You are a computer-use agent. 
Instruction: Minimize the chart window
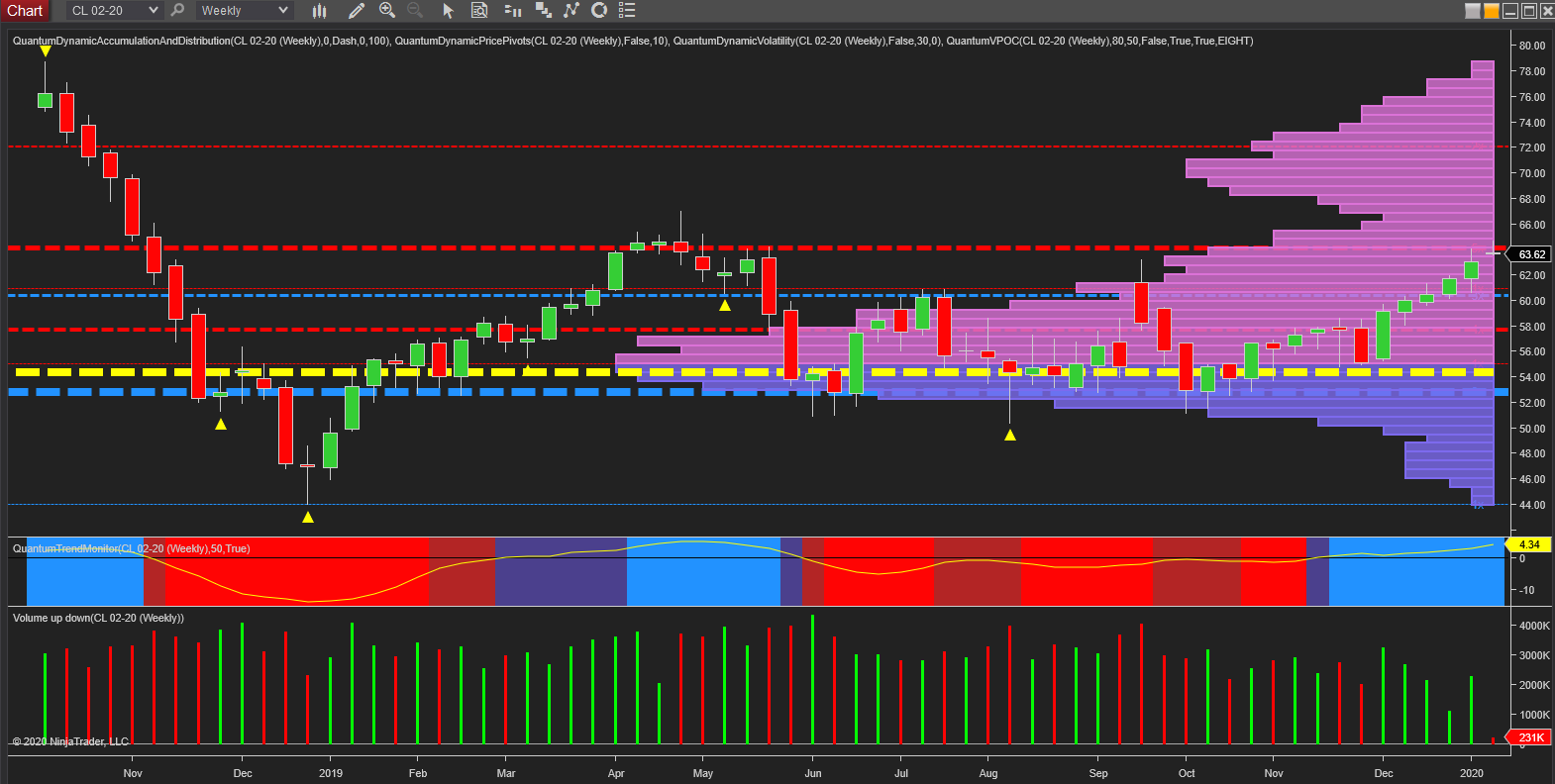coord(1510,11)
